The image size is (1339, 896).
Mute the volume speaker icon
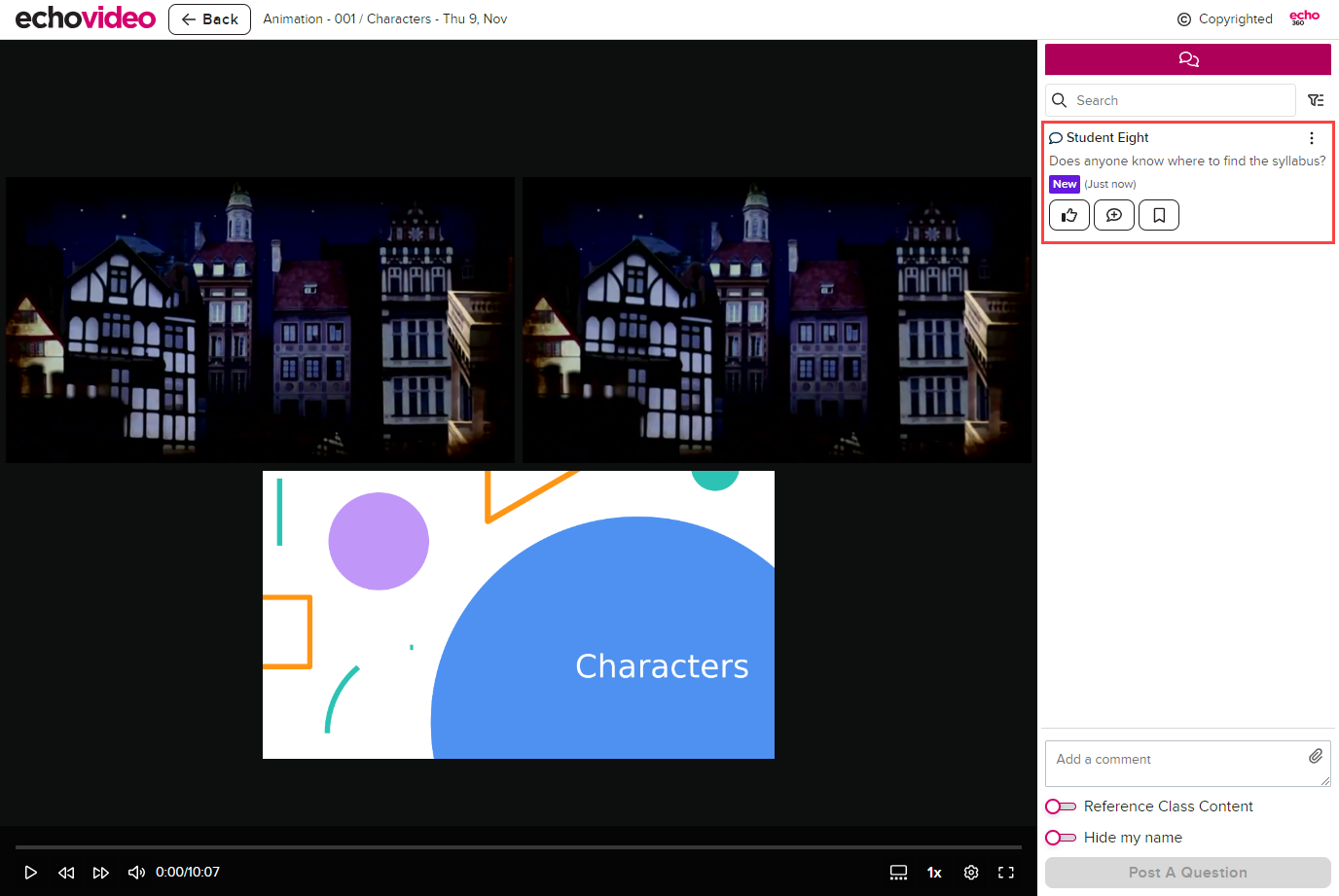[136, 873]
